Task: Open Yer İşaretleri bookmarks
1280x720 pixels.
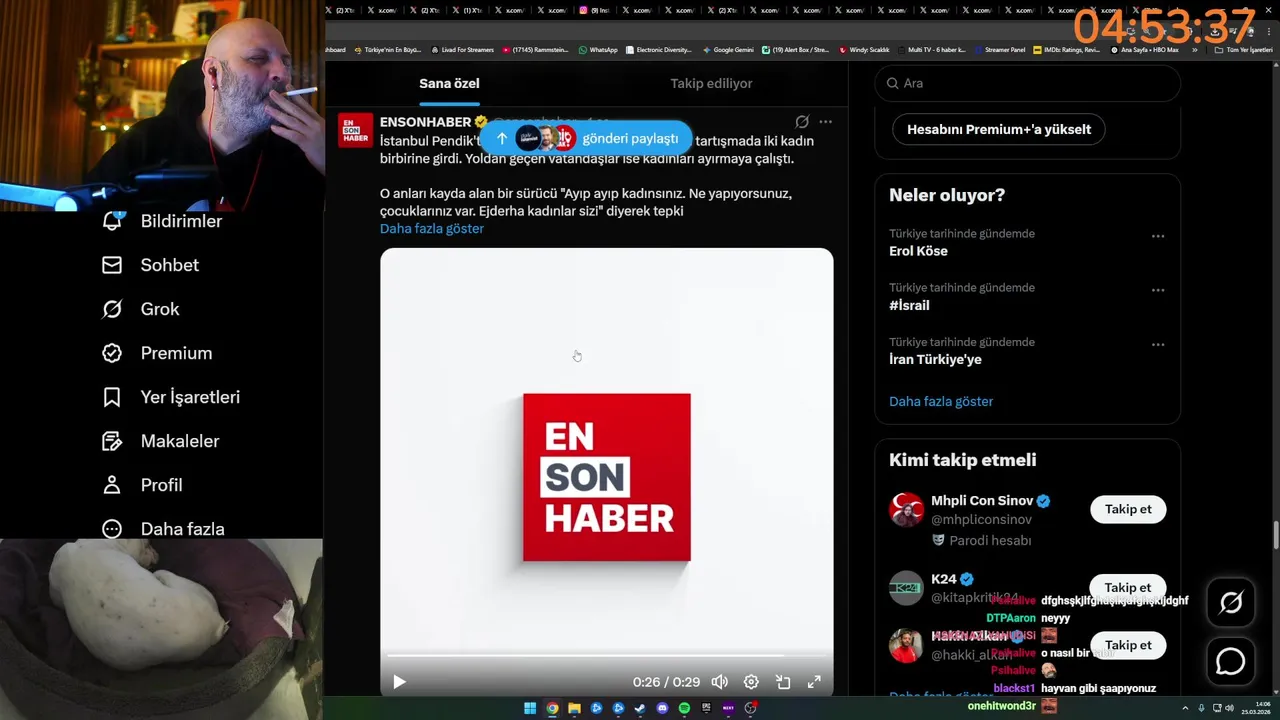Action: click(x=171, y=397)
